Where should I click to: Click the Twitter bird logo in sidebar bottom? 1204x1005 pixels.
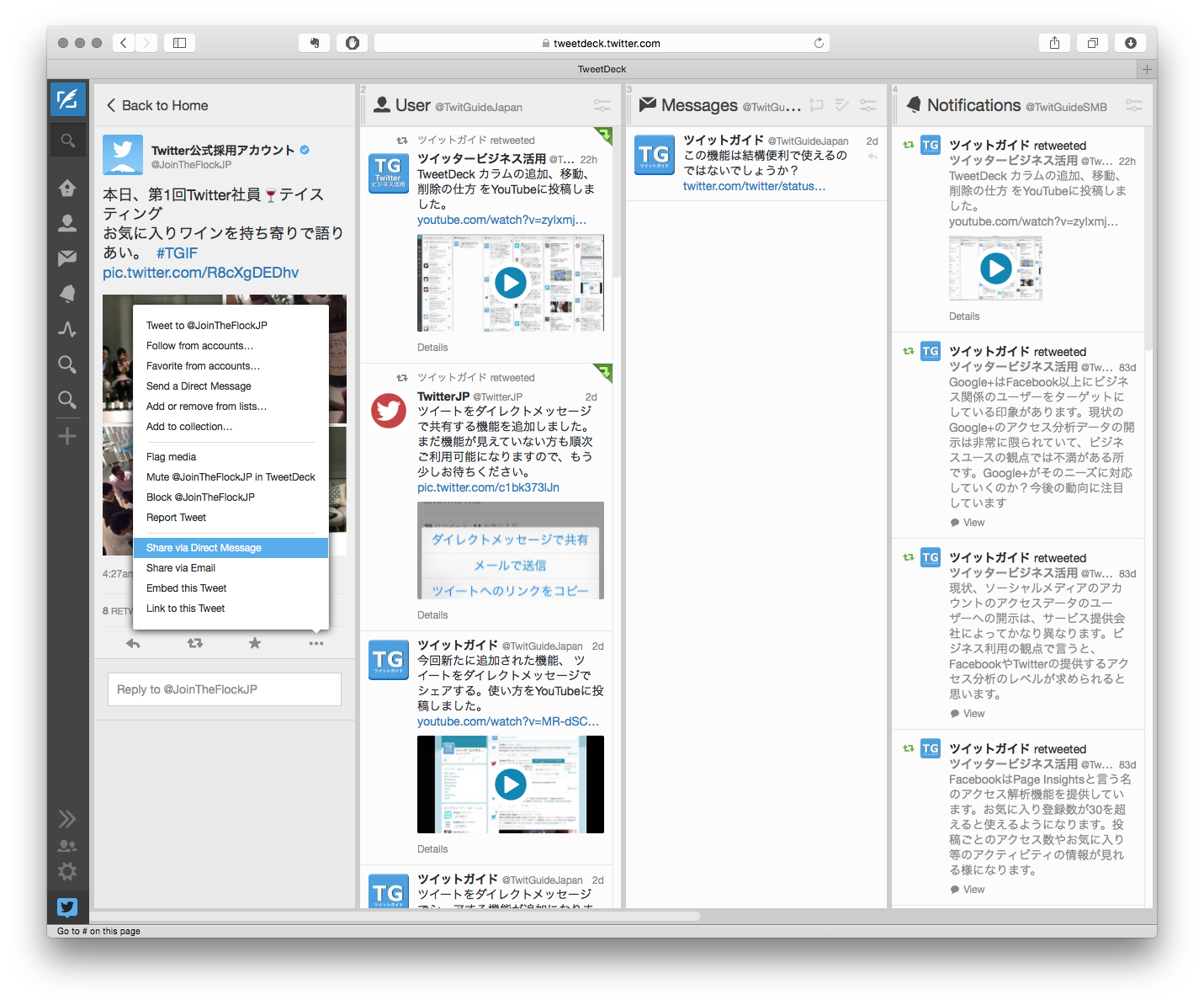pos(67,907)
